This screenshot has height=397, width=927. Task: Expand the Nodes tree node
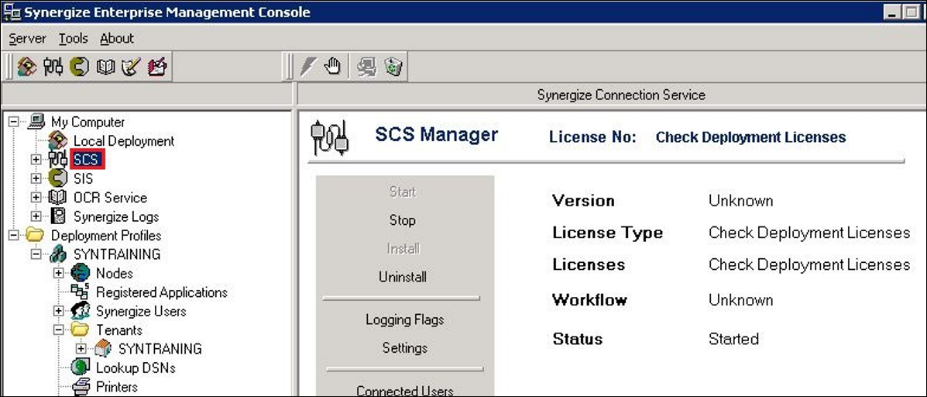(59, 273)
